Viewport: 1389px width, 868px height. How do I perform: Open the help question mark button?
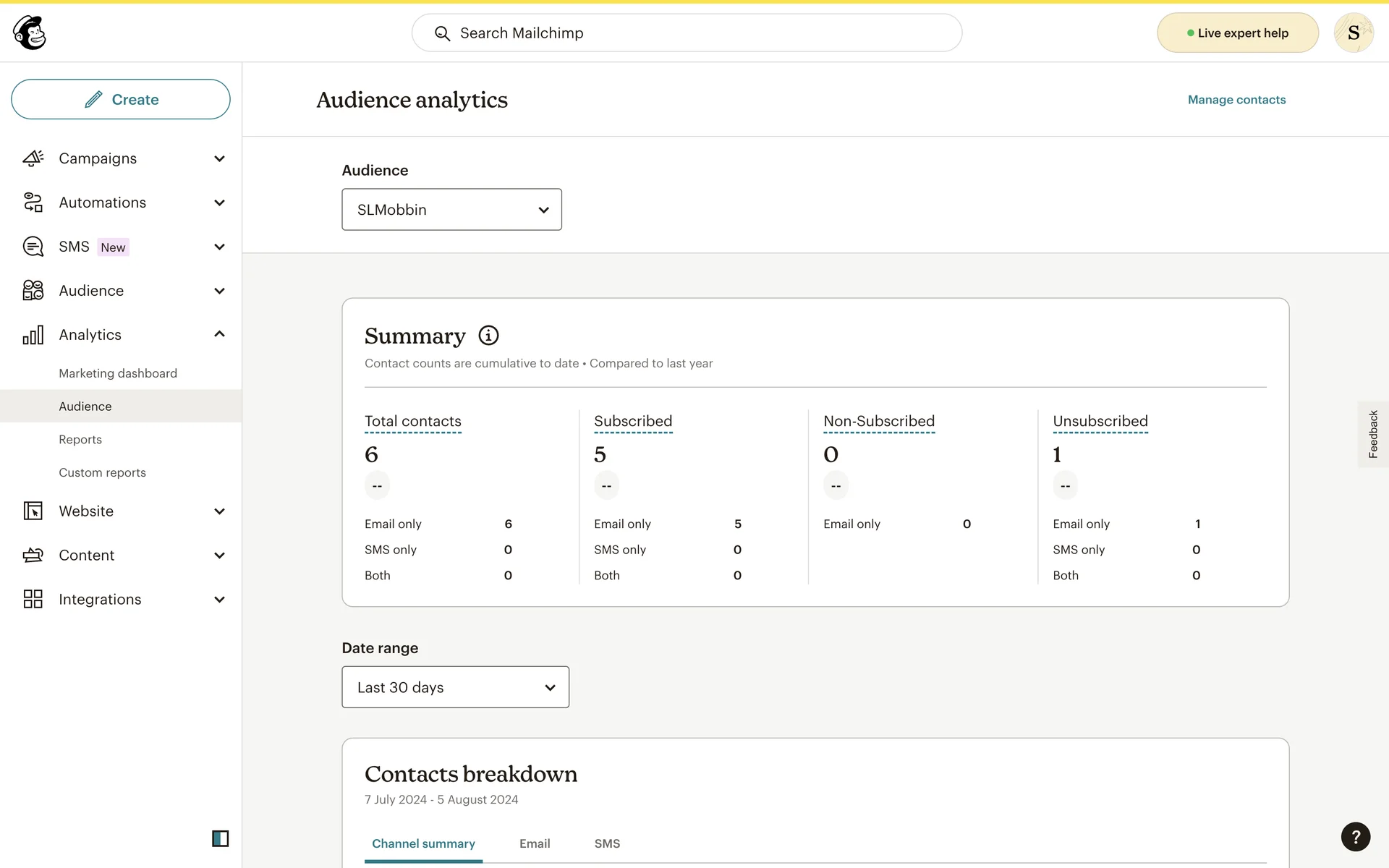point(1355,837)
